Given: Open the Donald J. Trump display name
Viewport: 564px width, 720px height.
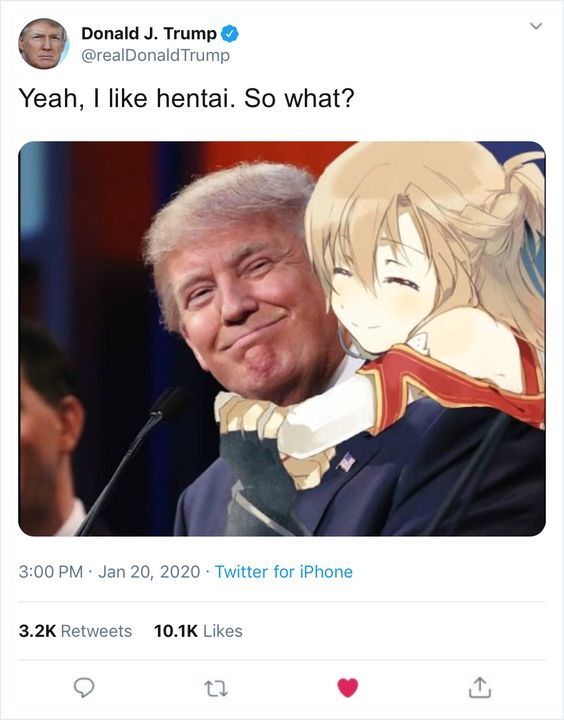Looking at the screenshot, I should (x=149, y=34).
